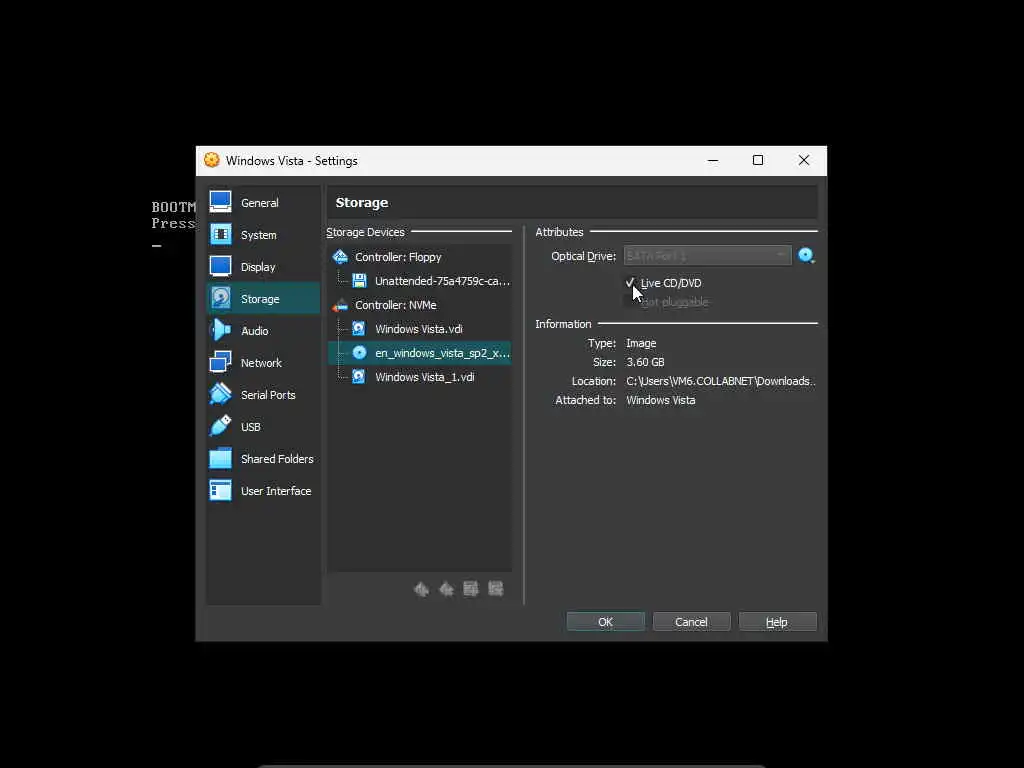The height and width of the screenshot is (768, 1024).
Task: Select the System settings label
Action: coord(259,235)
